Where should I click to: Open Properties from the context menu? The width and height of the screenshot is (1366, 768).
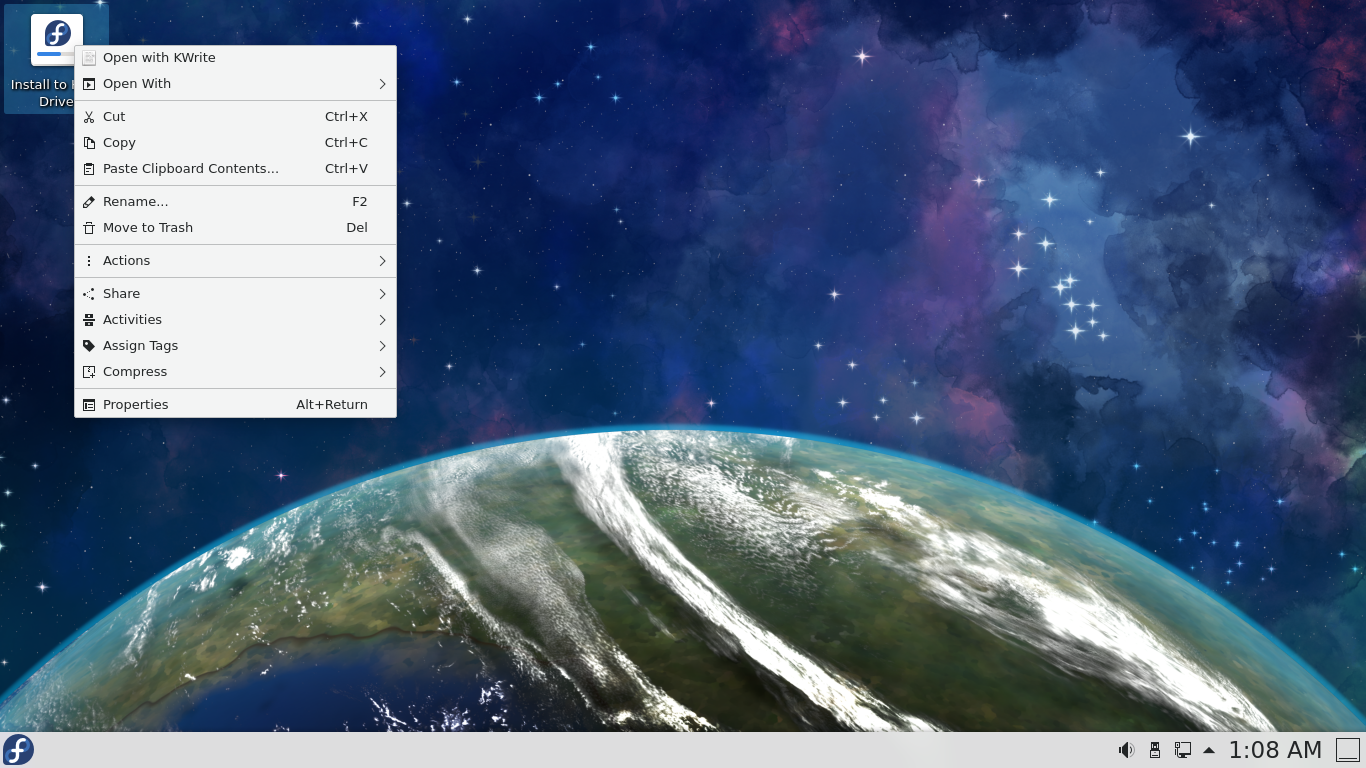pos(235,405)
